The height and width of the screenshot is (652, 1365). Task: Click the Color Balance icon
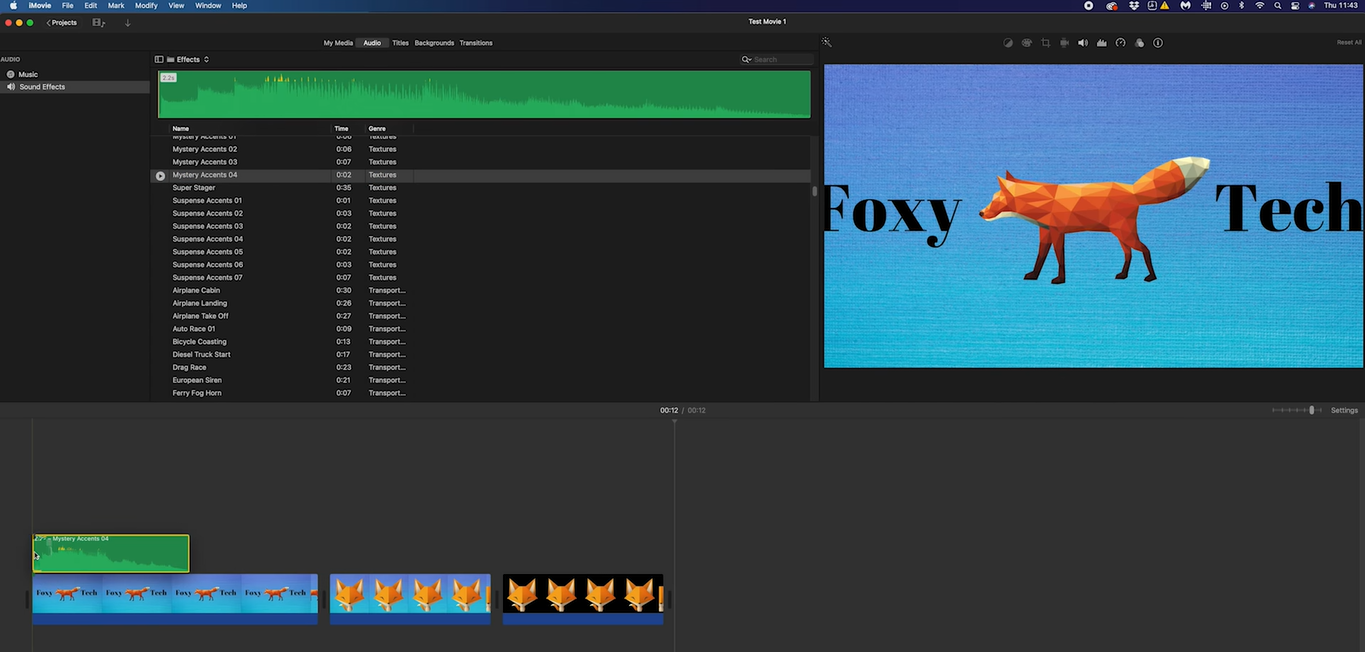[x=1008, y=42]
